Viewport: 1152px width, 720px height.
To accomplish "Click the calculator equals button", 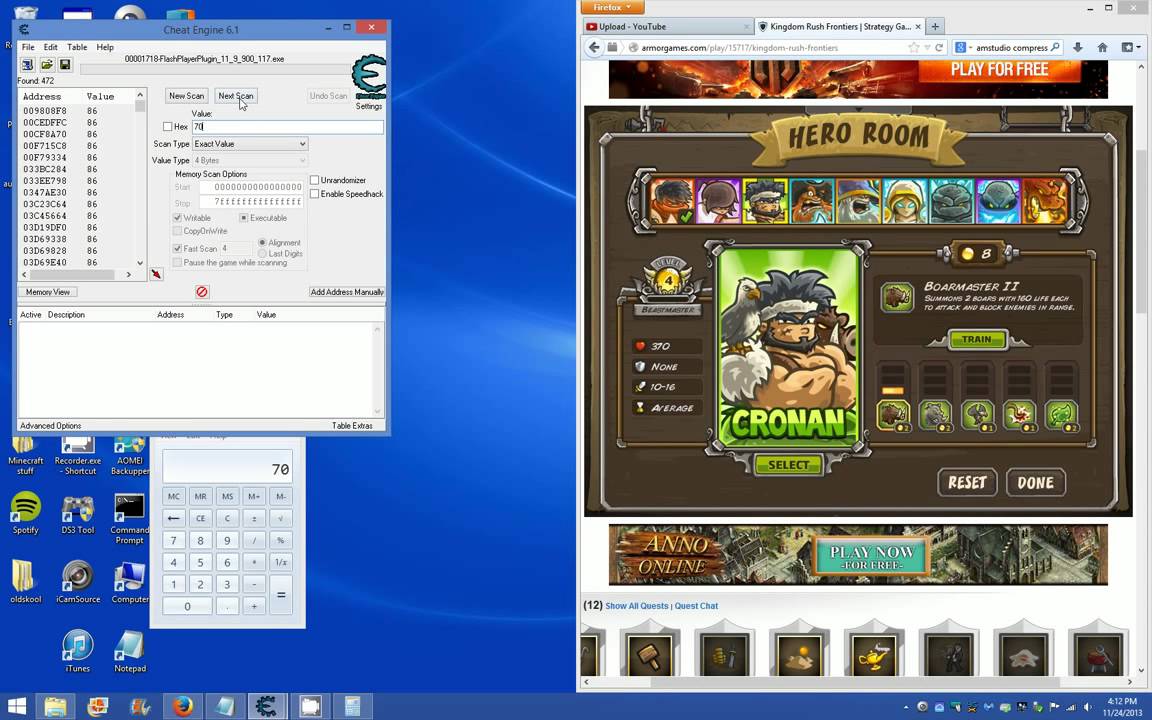I will click(281, 595).
